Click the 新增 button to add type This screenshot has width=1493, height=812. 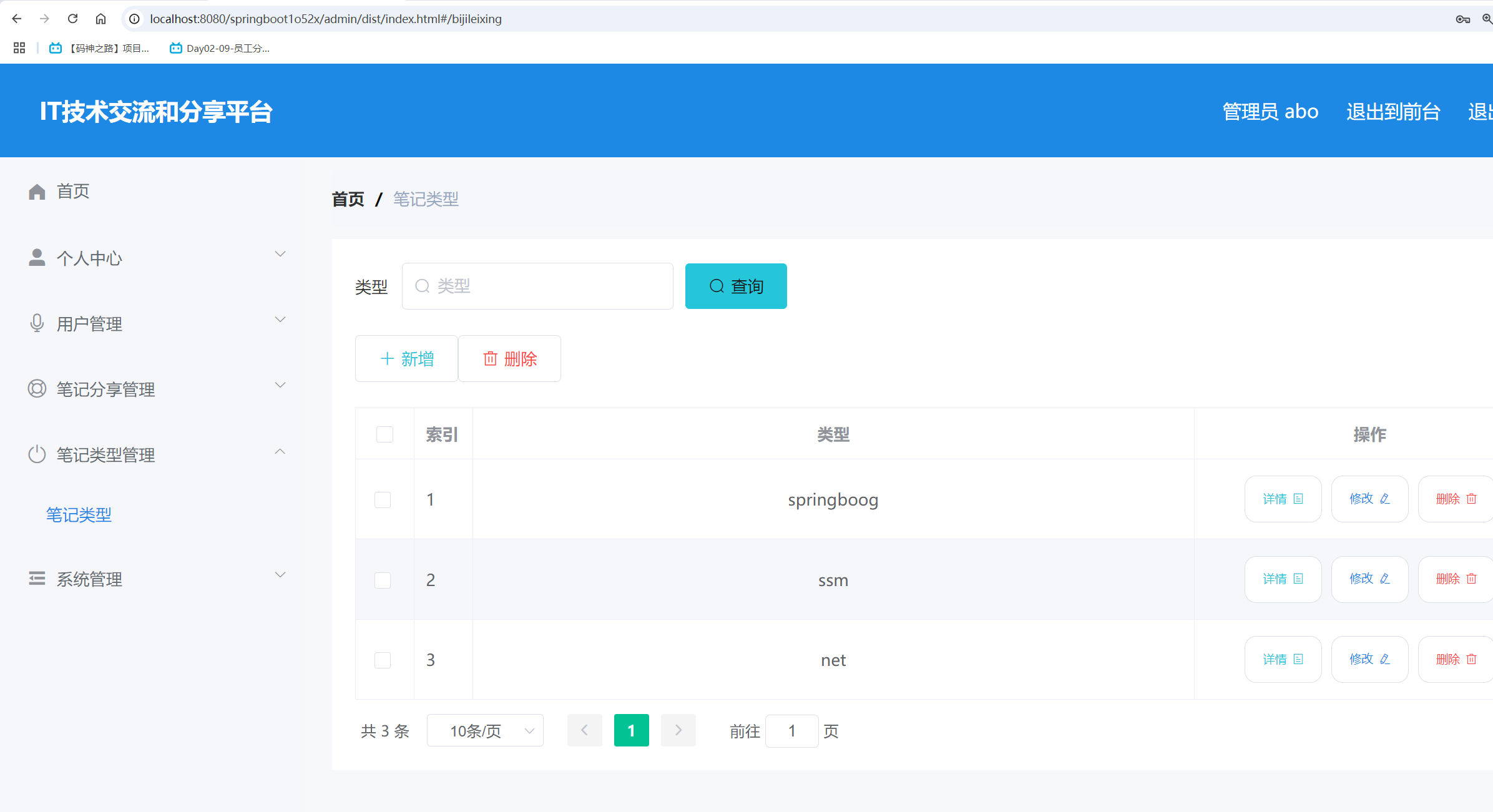tap(406, 359)
